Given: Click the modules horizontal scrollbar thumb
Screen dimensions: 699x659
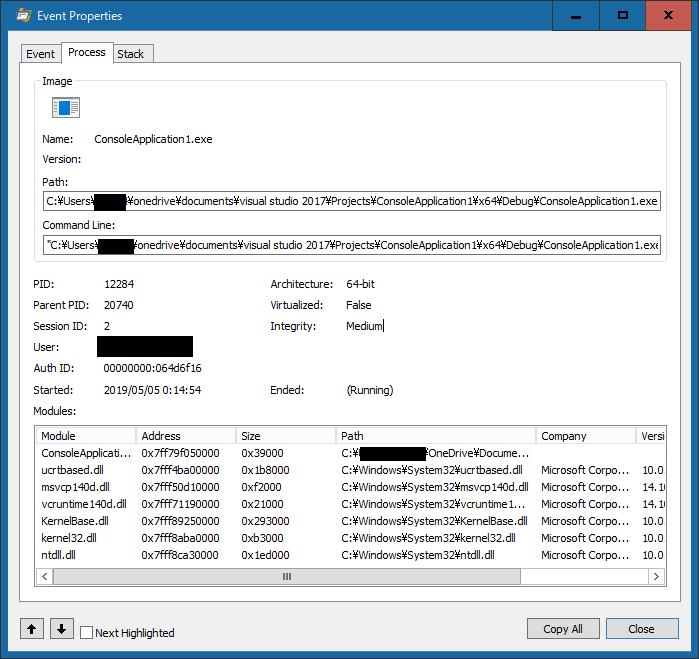Looking at the screenshot, I should [x=287, y=577].
